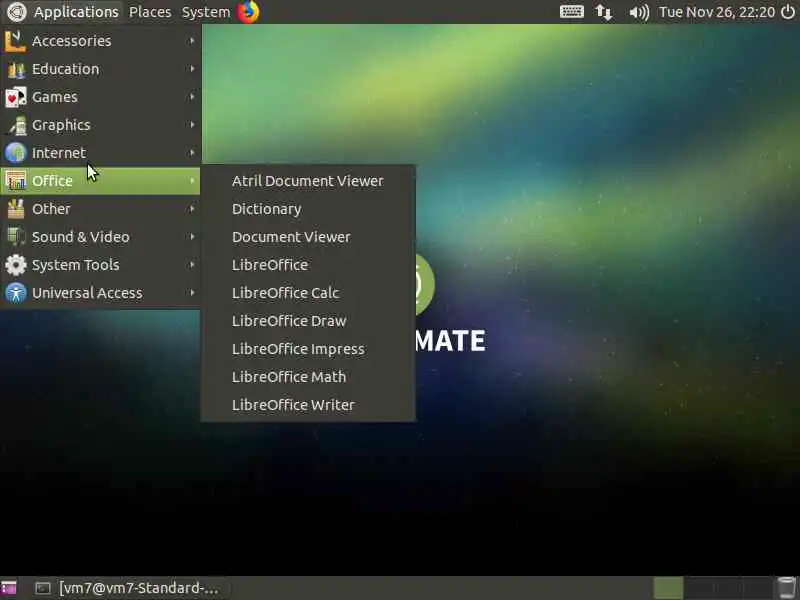Click the Universal Access icon
800x600 pixels.
pos(15,293)
